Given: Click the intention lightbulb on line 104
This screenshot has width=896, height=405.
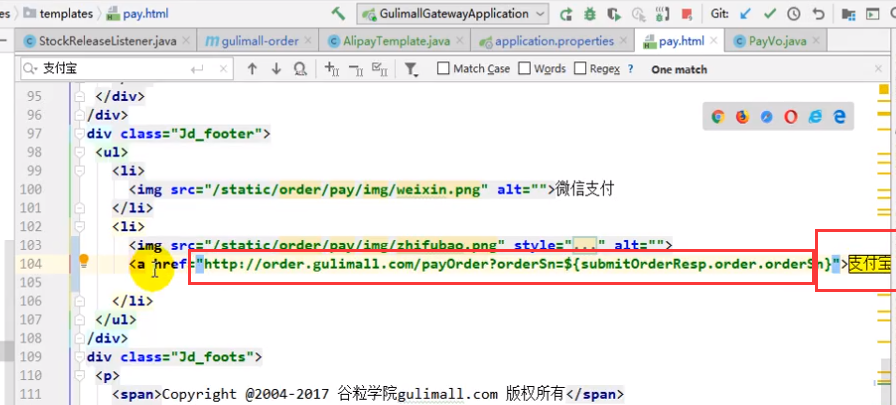Looking at the screenshot, I should click(x=85, y=262).
